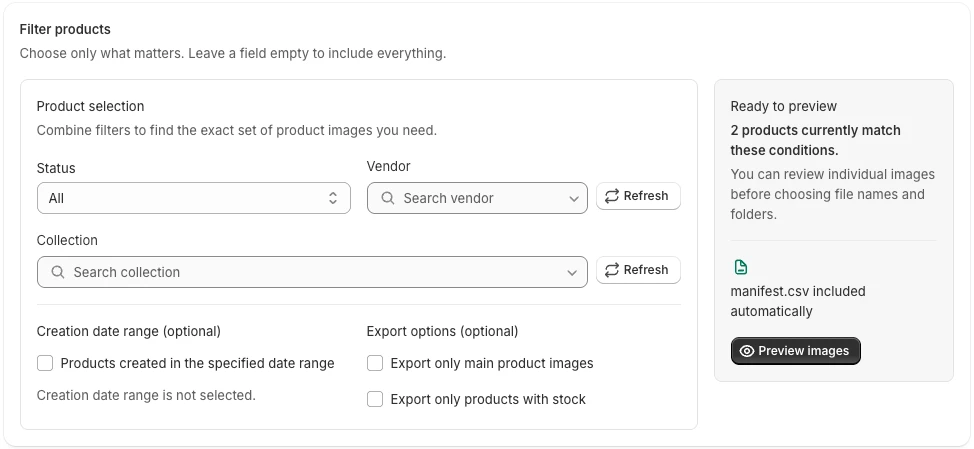Click refresh arrows icon beside Collection field
This screenshot has height=449, width=974.
pos(612,270)
